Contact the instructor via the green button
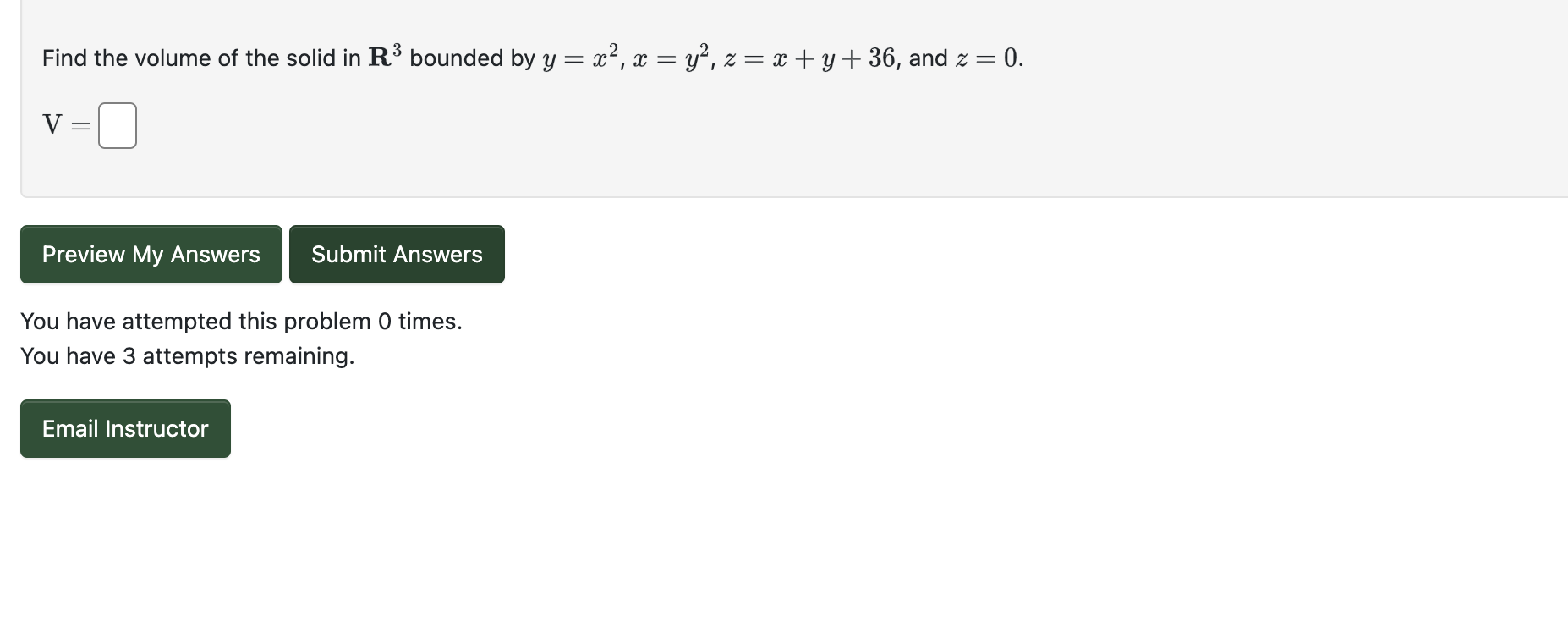 tap(124, 428)
